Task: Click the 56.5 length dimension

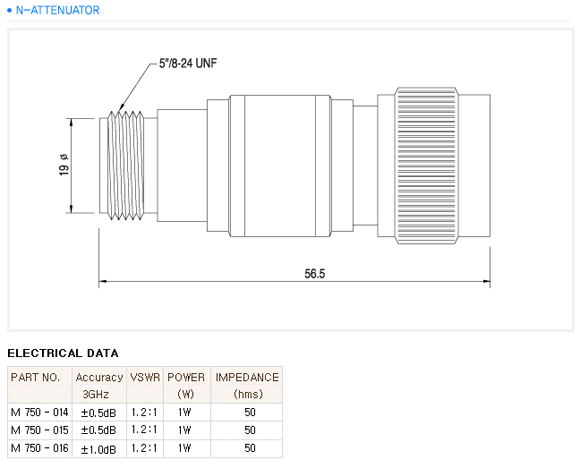Action: (x=315, y=274)
